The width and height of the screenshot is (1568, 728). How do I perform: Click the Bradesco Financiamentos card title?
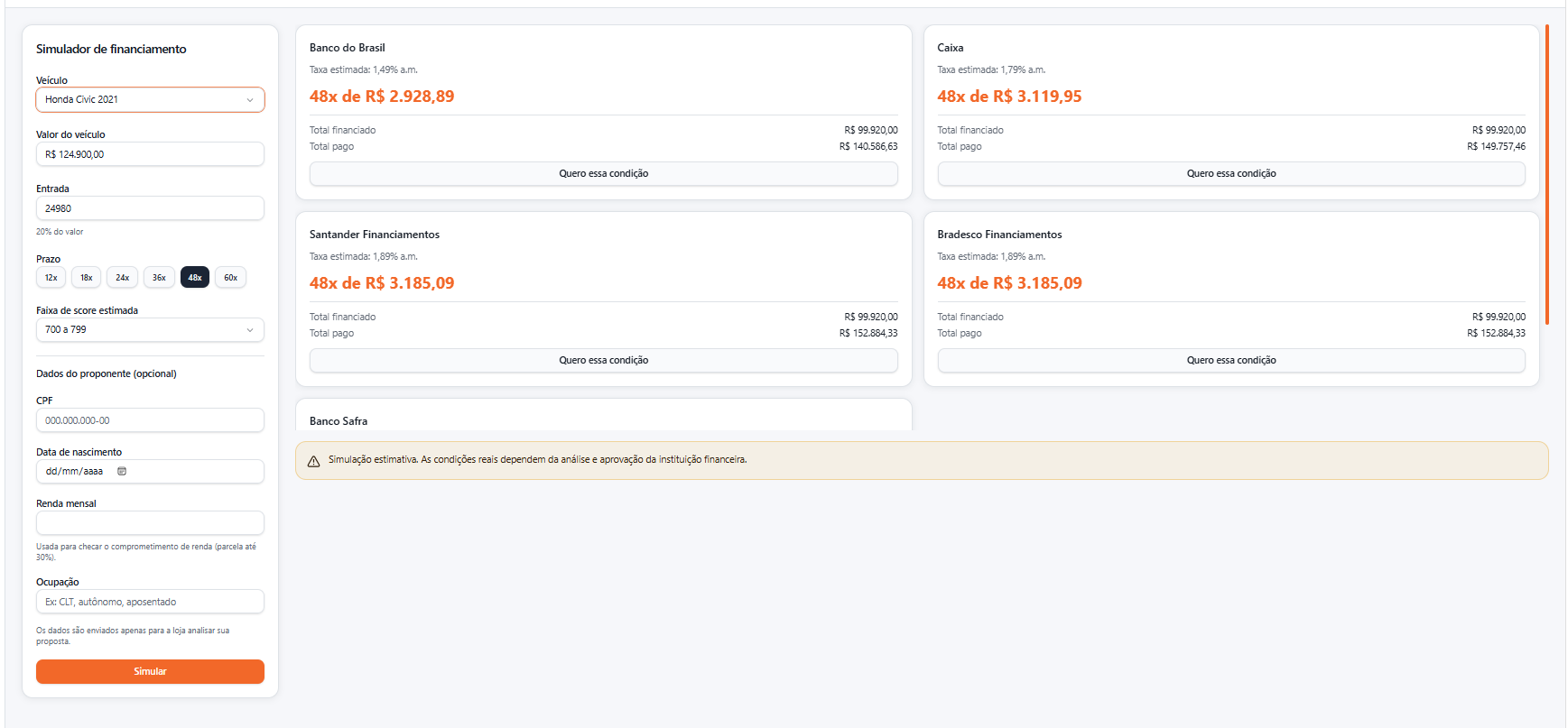999,235
